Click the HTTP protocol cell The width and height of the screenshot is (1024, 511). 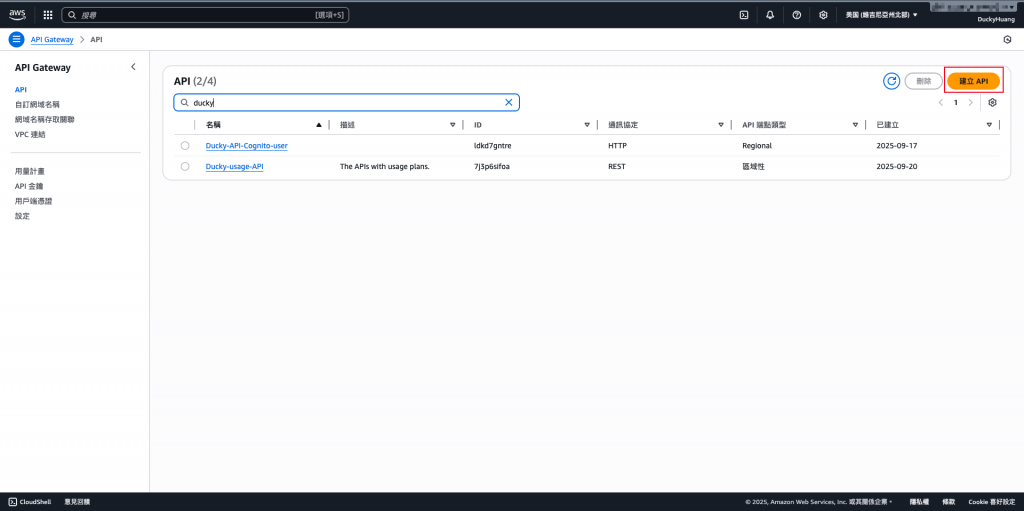tap(617, 146)
